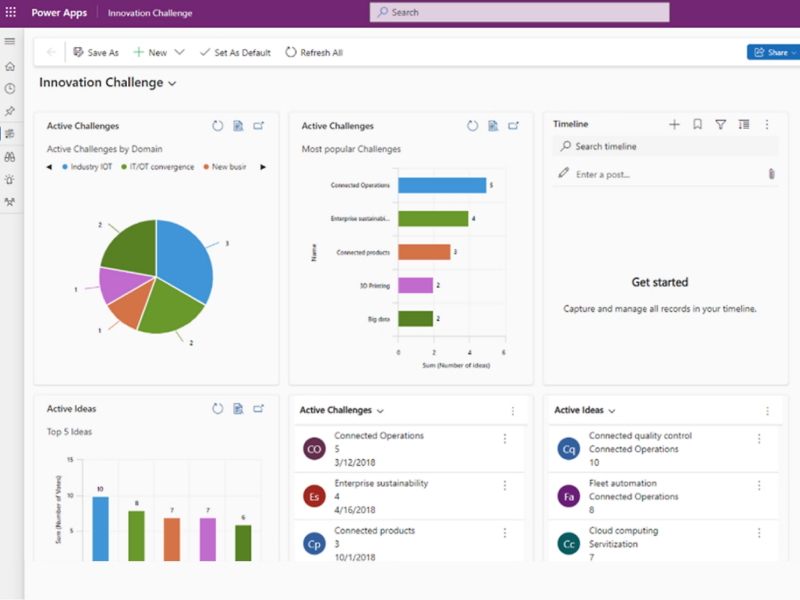Attach a file to the timeline post
This screenshot has width=800, height=600.
pos(771,174)
